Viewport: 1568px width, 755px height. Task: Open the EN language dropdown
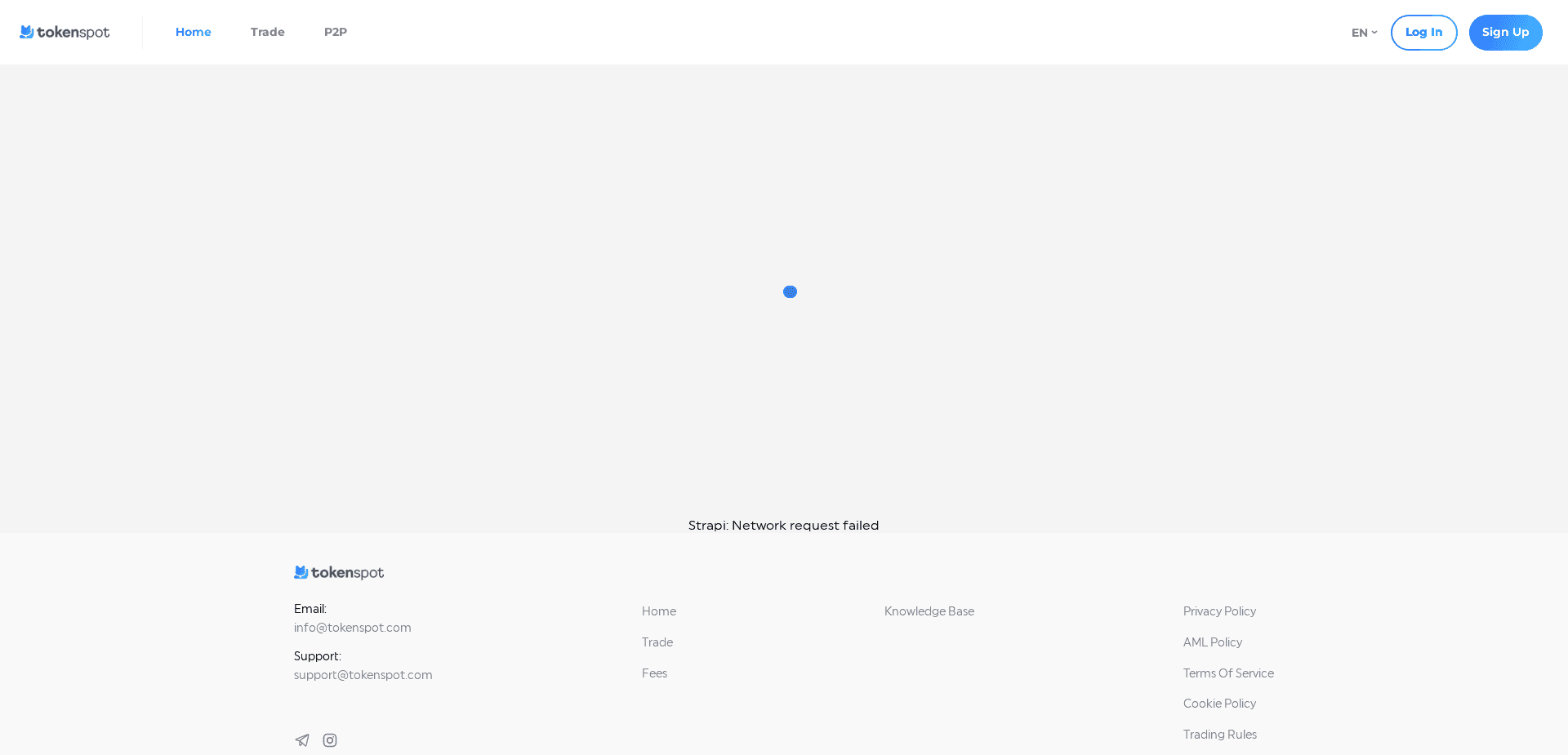[x=1362, y=33]
